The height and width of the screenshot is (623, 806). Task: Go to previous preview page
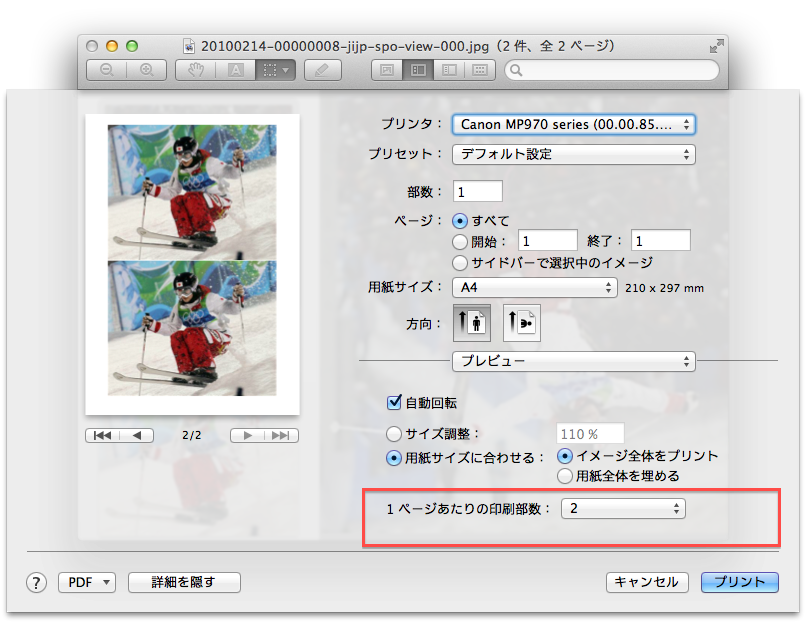tap(137, 435)
